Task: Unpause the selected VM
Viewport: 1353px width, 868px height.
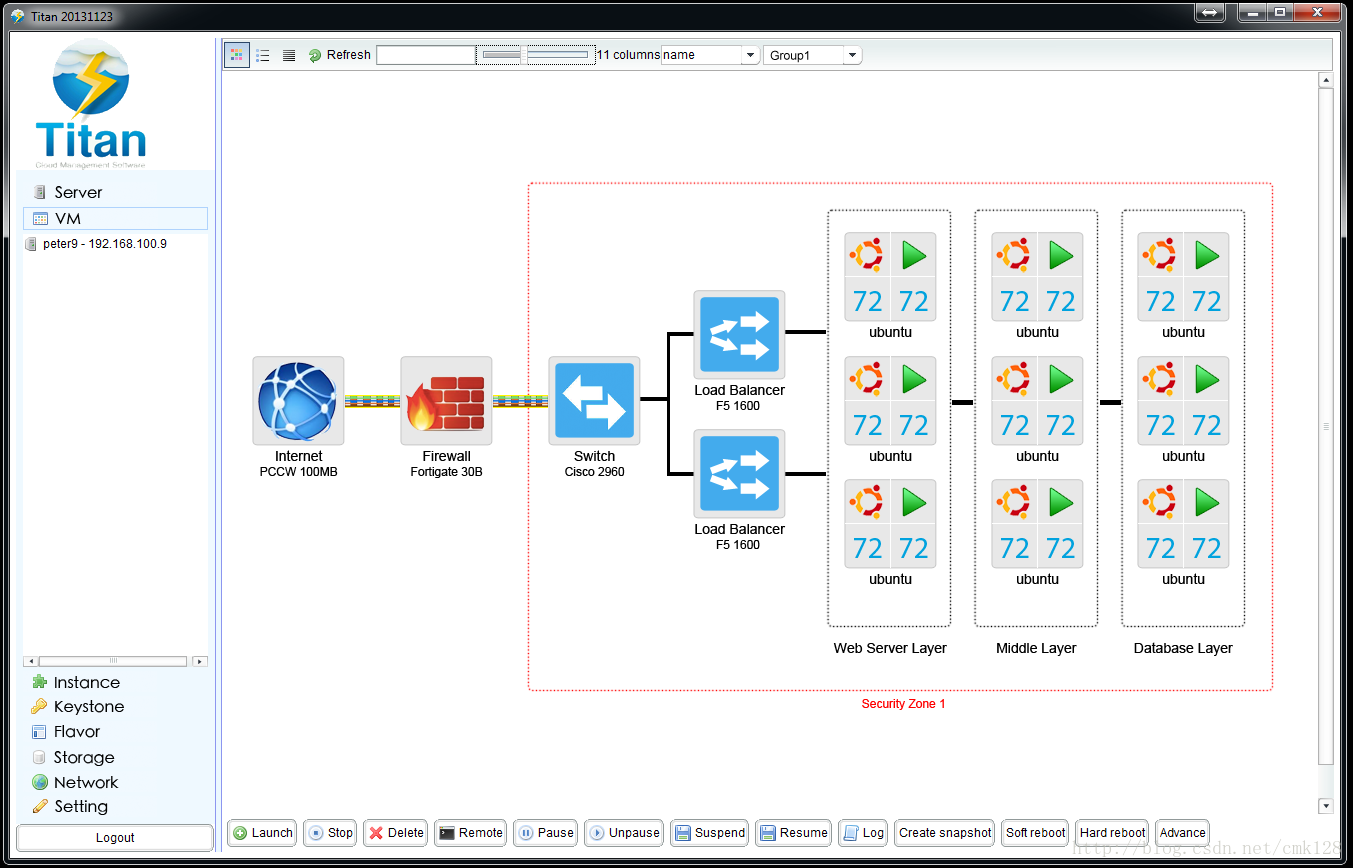Action: [624, 833]
